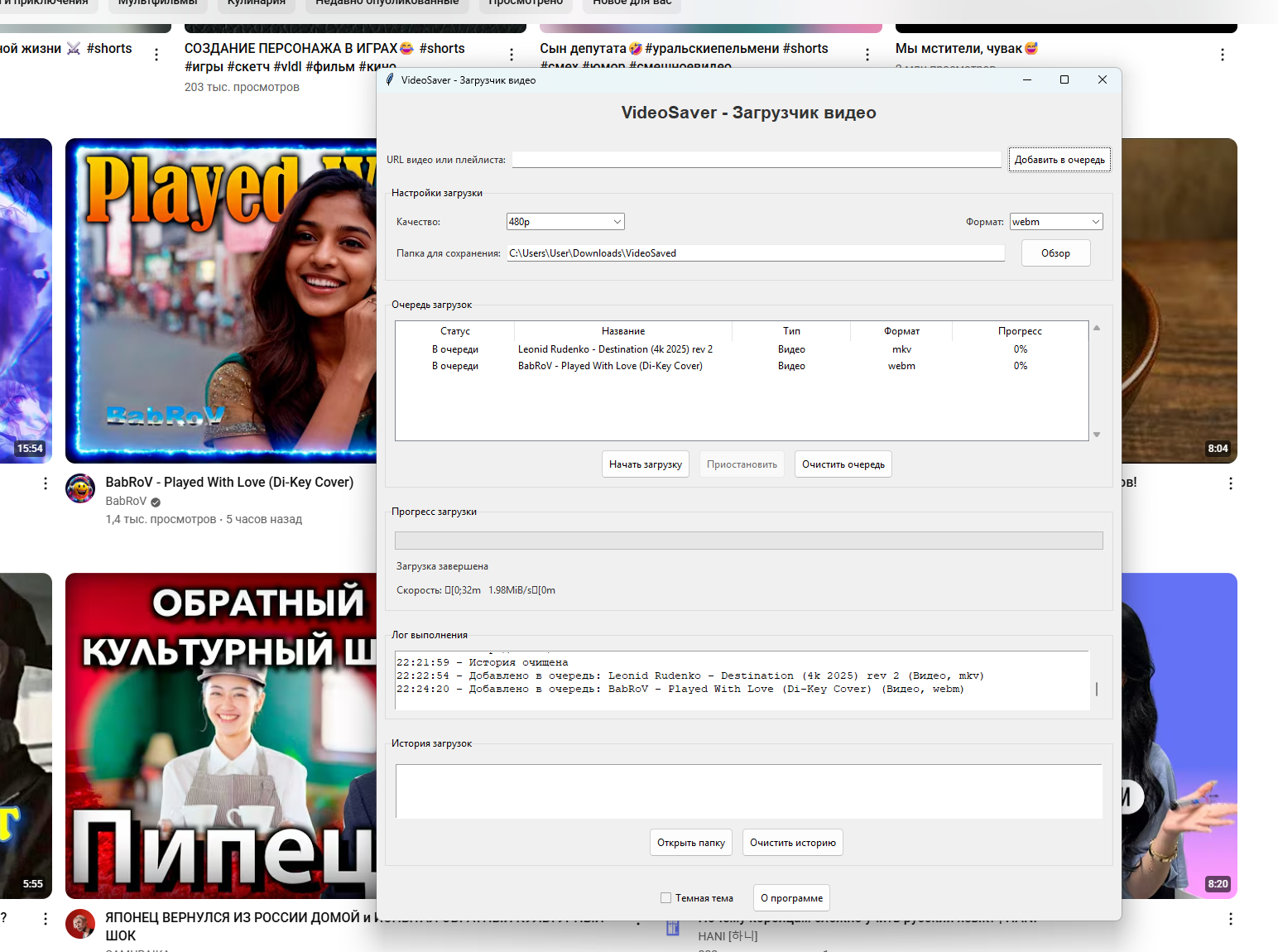1278x952 pixels.
Task: Click the 'Загрузка завершена' status text
Action: click(x=442, y=566)
